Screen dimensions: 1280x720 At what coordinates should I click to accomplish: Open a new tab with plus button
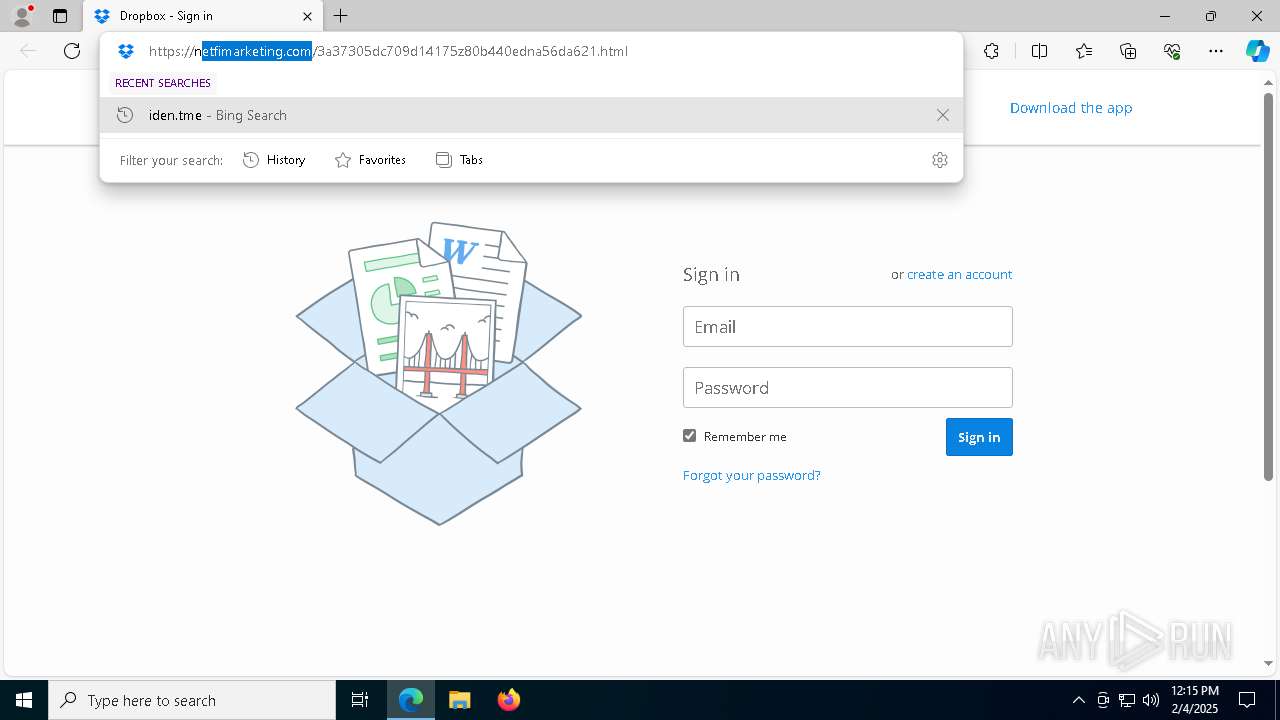click(x=341, y=16)
